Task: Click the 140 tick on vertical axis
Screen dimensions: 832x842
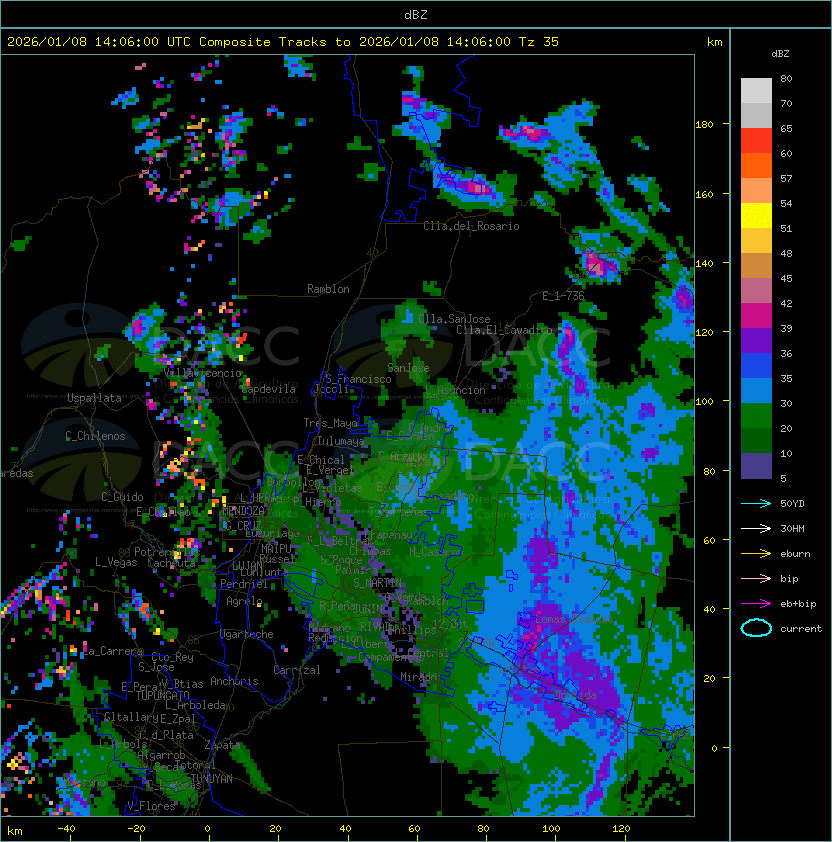Action: pyautogui.click(x=704, y=264)
